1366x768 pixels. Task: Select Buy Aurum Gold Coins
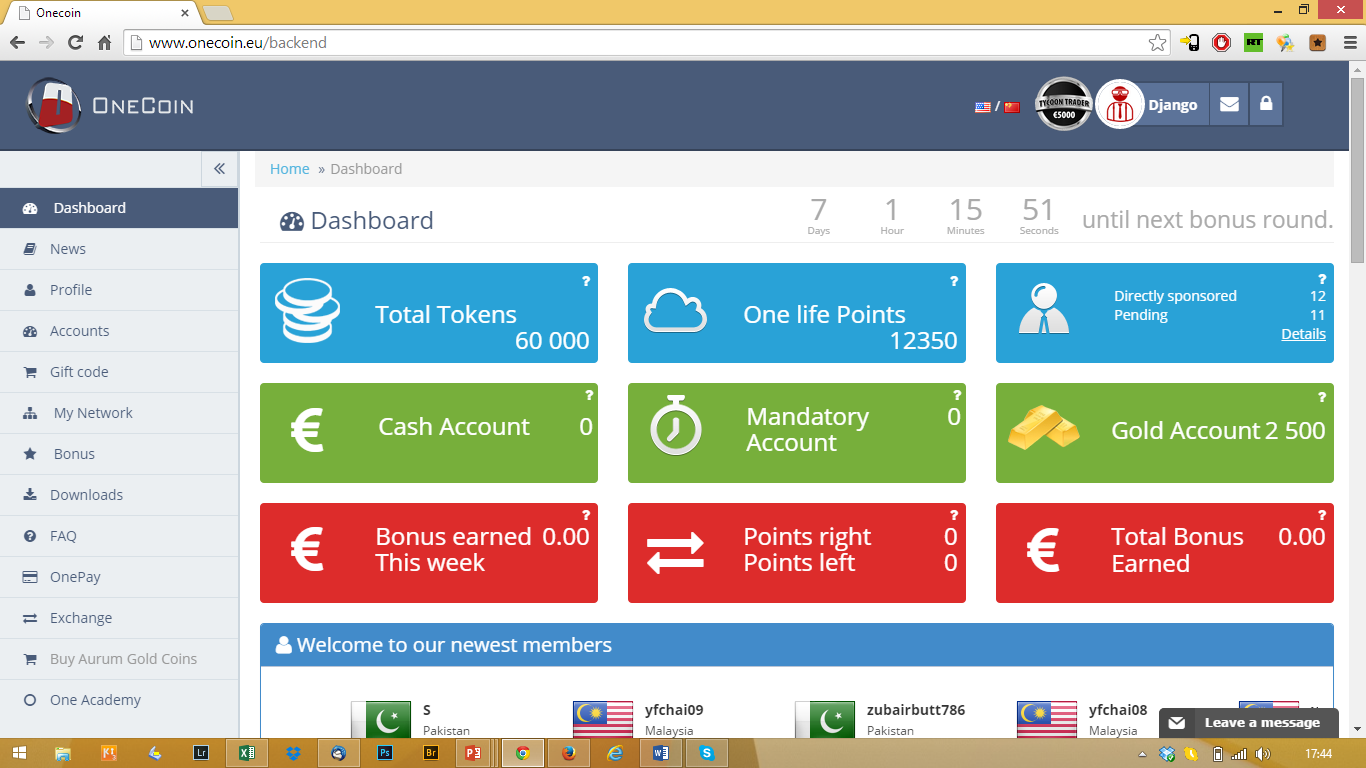[119, 659]
